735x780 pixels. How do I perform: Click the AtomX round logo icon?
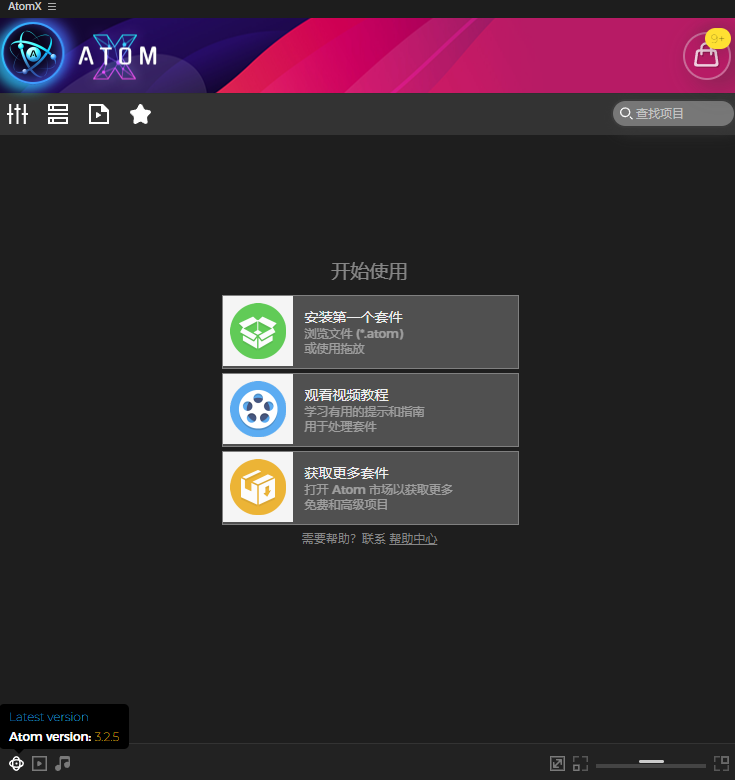33,54
